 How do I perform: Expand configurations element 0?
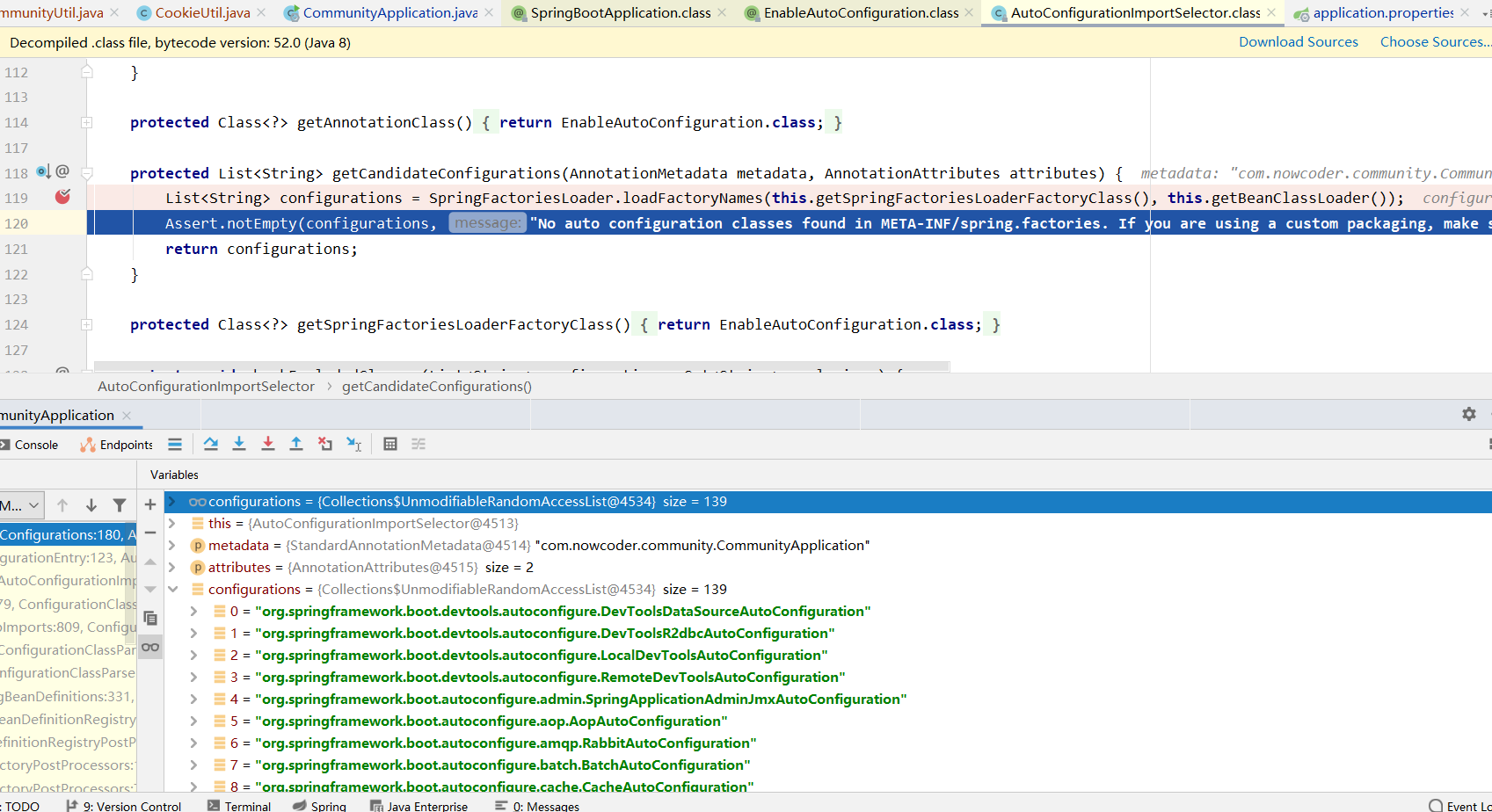(x=194, y=611)
